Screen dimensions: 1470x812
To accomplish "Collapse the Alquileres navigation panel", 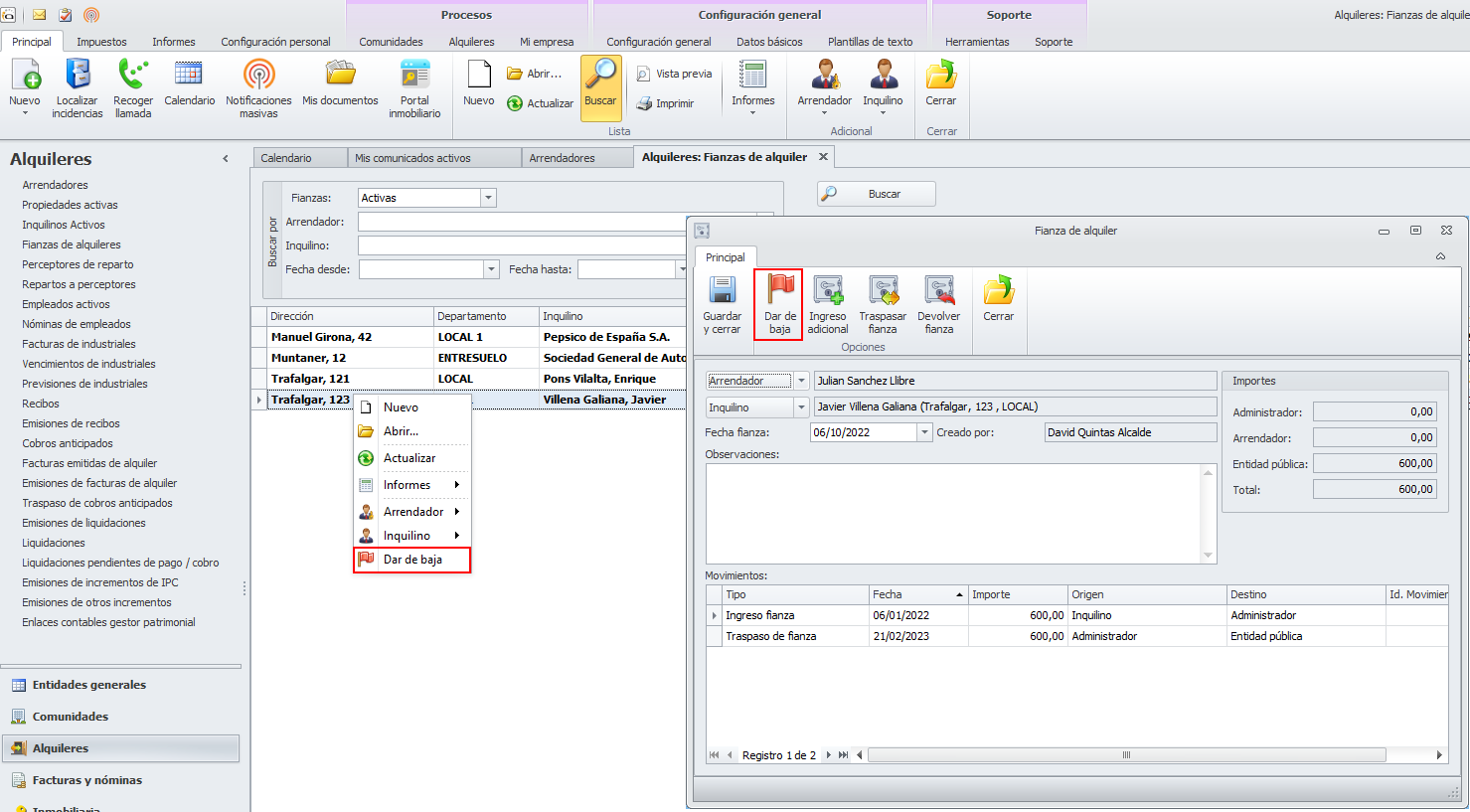I will [x=226, y=159].
